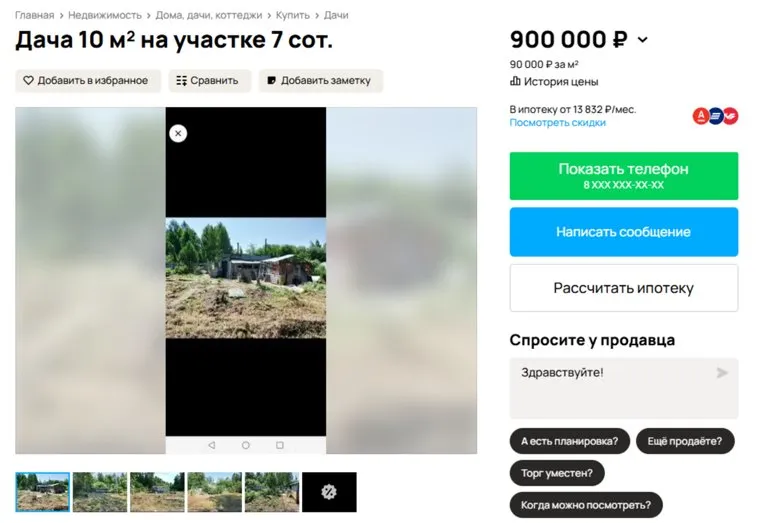Click the heart icon to add to favorites
Image resolution: width=760 pixels, height=523 pixels.
(x=29, y=80)
